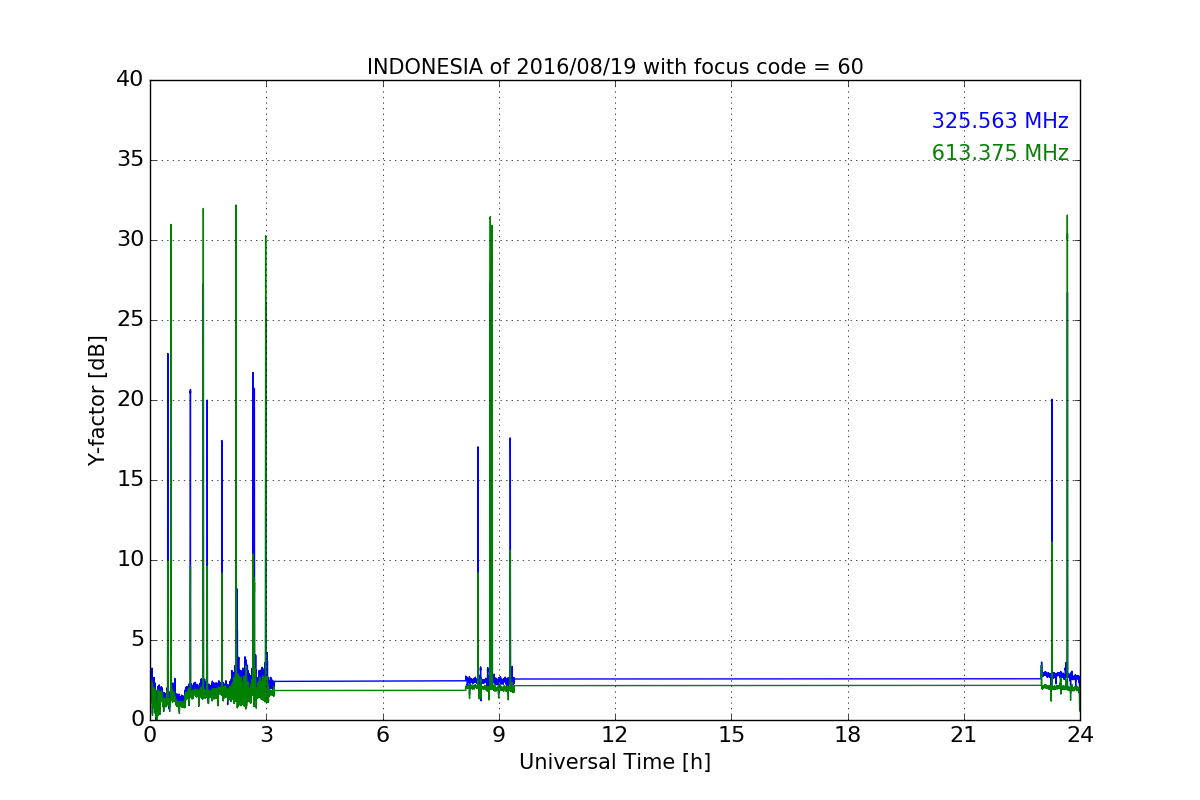The image size is (1200, 800).
Task: Click the plot title mentioning INDONESIA
Action: click(x=615, y=67)
